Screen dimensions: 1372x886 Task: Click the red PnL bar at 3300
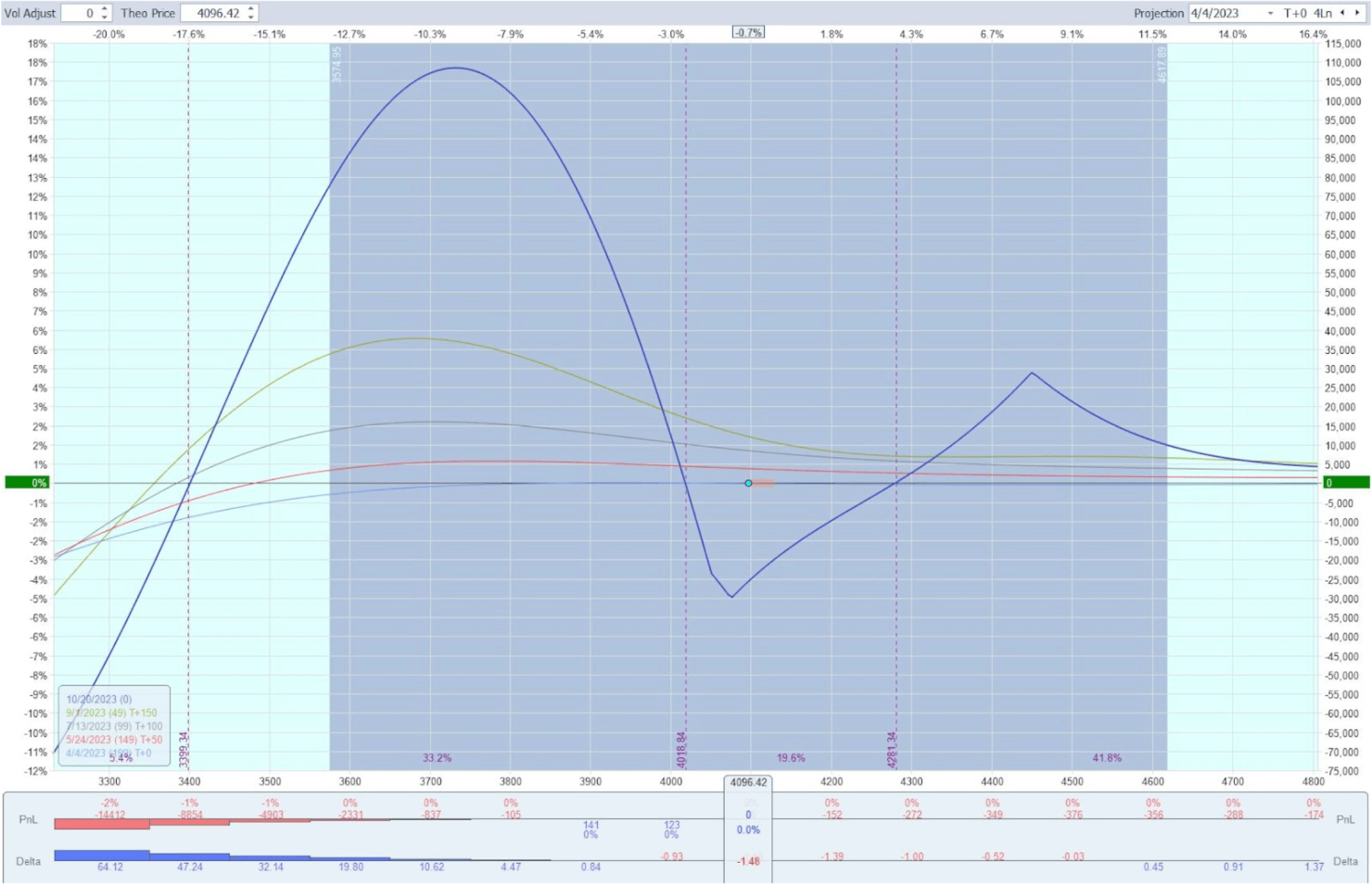point(102,824)
